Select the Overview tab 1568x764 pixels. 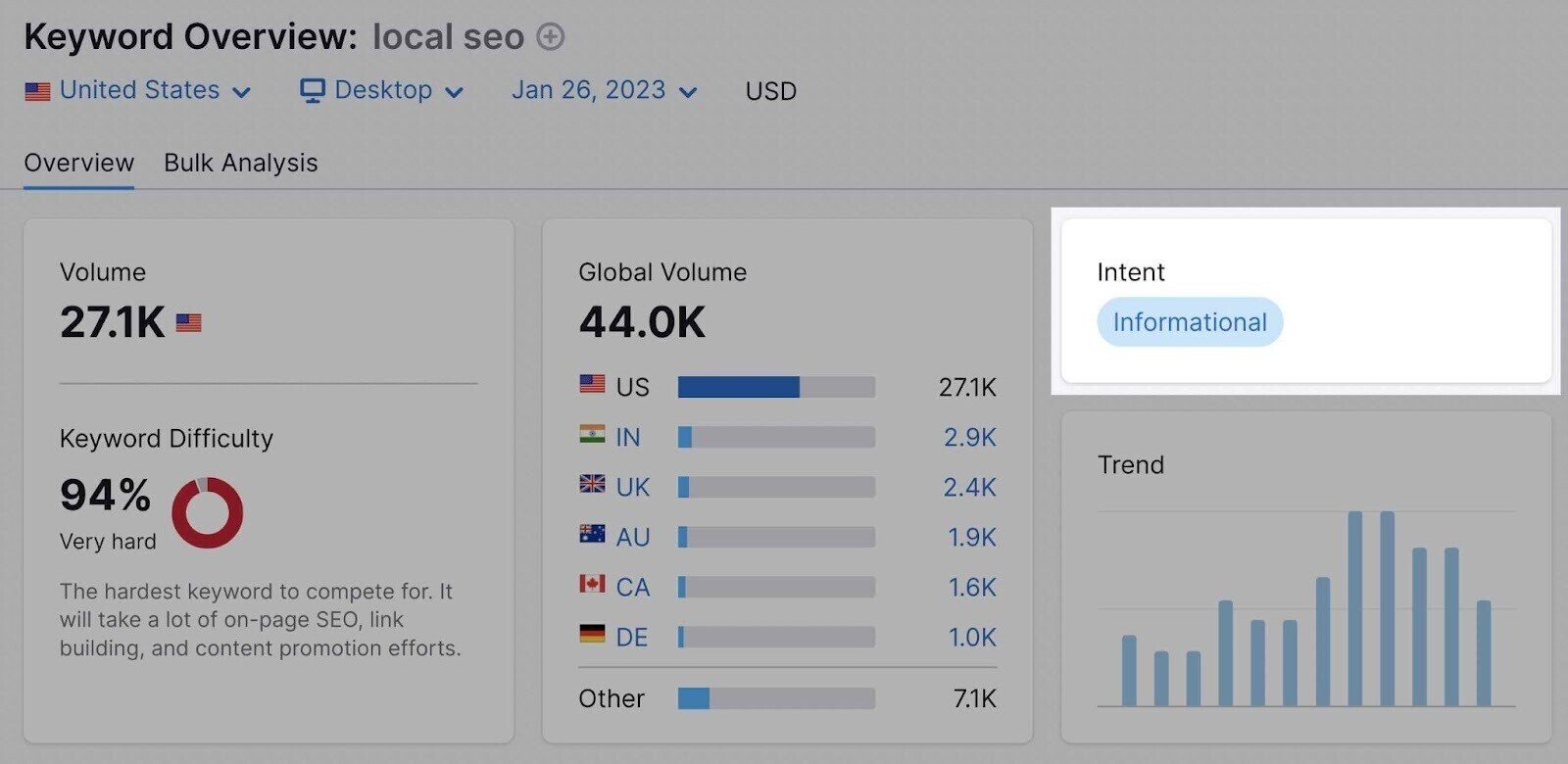pyautogui.click(x=77, y=163)
